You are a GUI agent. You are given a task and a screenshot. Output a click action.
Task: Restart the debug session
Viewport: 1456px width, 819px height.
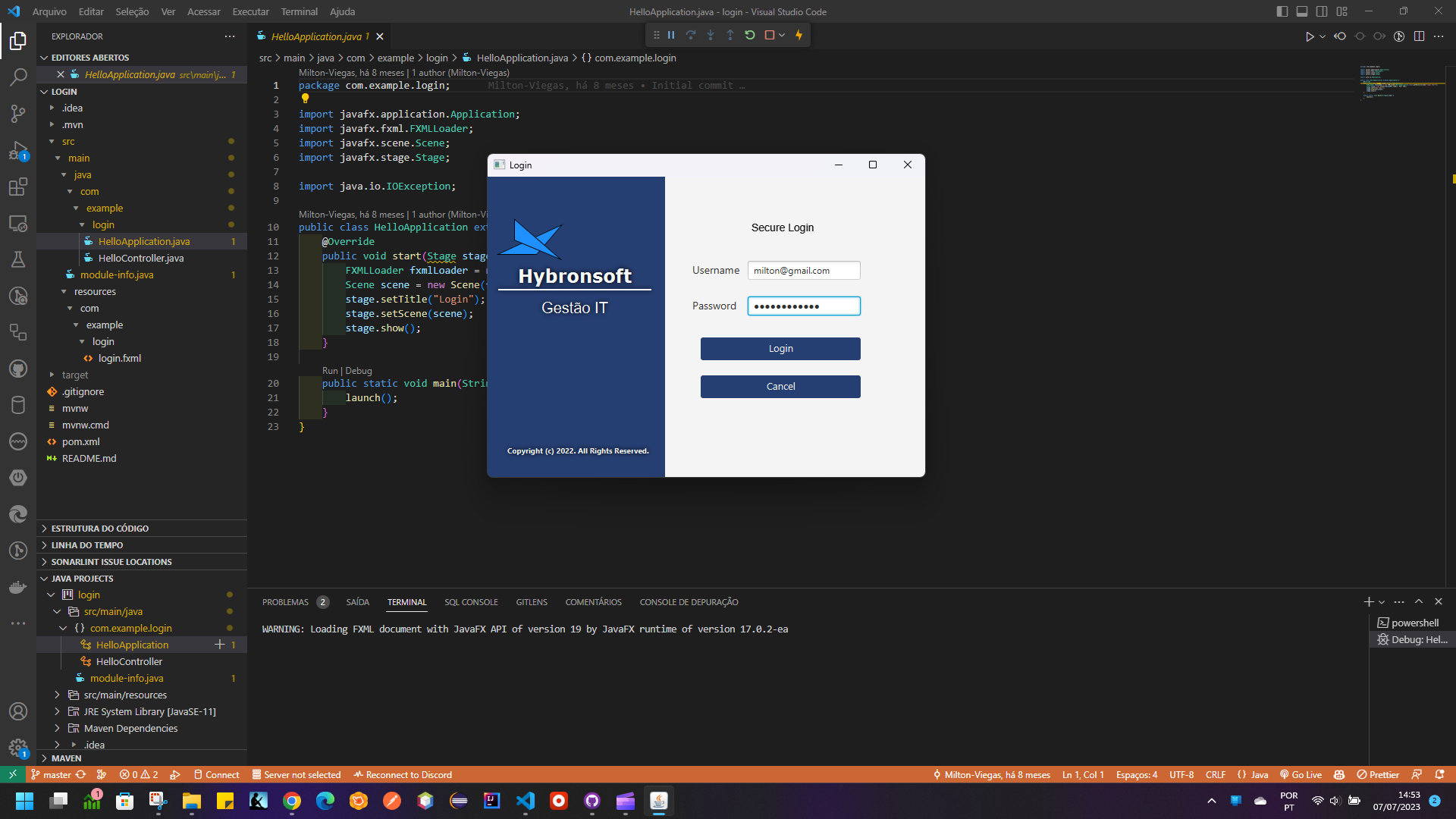(750, 35)
